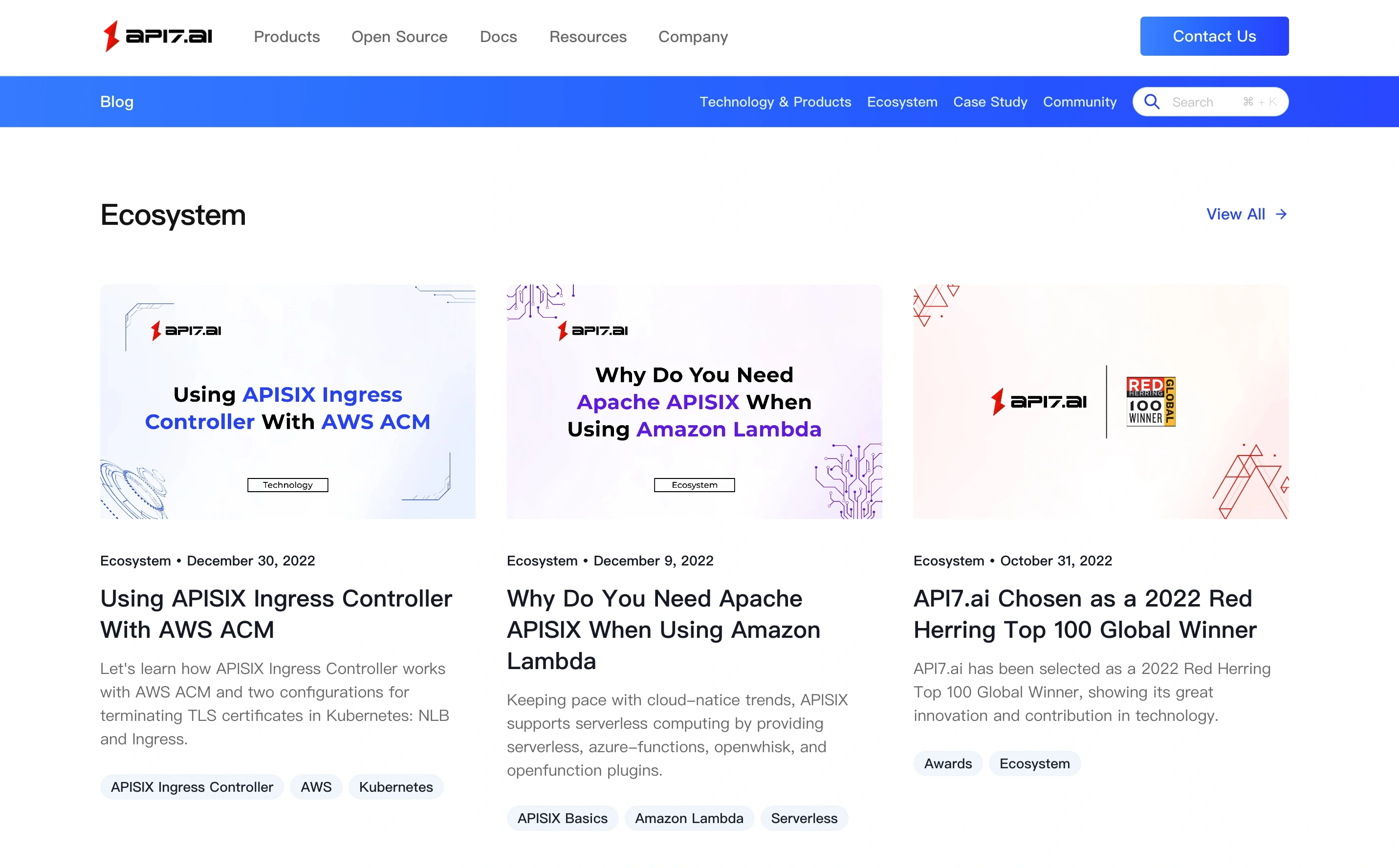Click Ecosystem label above December 9 article
Screen dimensions: 1399x868
[542, 561]
